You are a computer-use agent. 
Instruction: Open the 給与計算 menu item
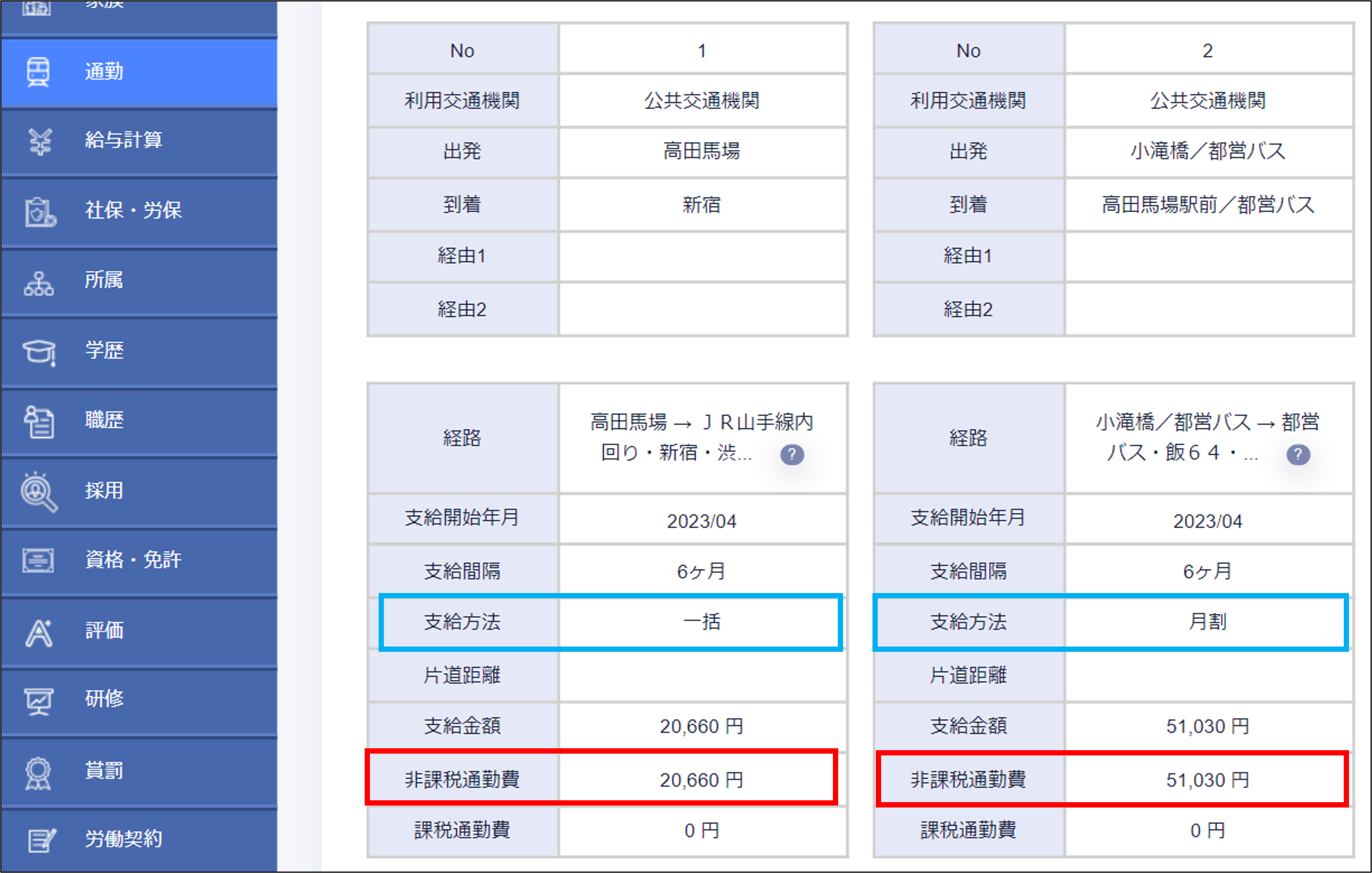(124, 140)
